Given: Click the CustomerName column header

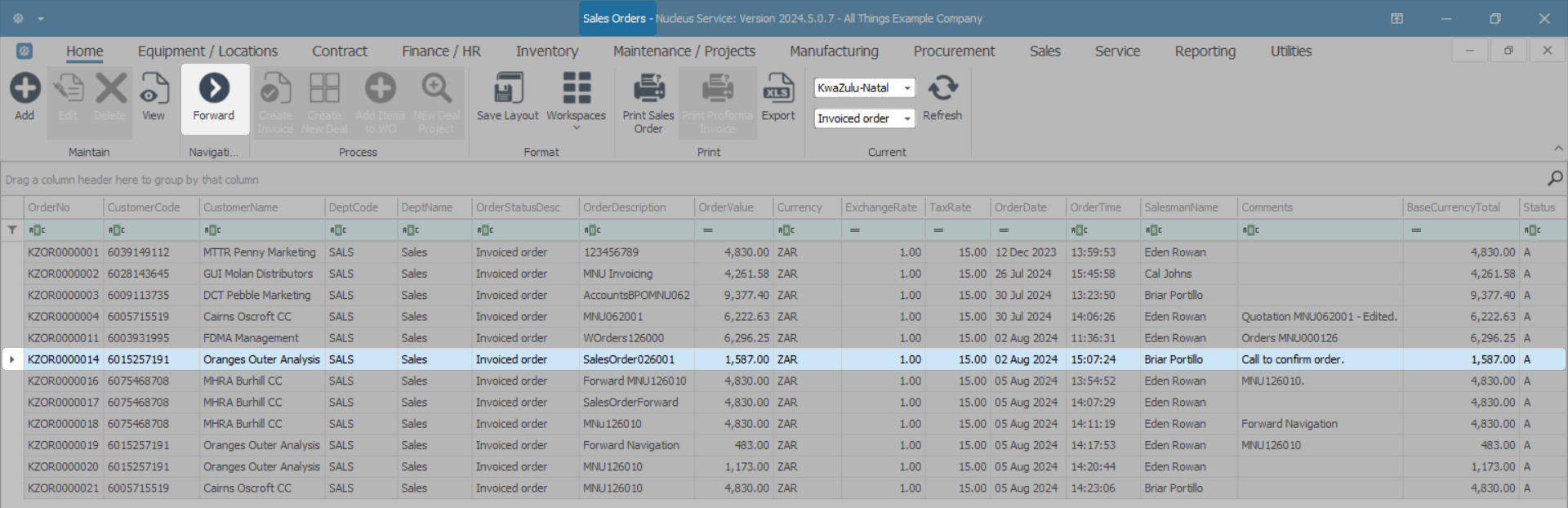Looking at the screenshot, I should (x=241, y=207).
